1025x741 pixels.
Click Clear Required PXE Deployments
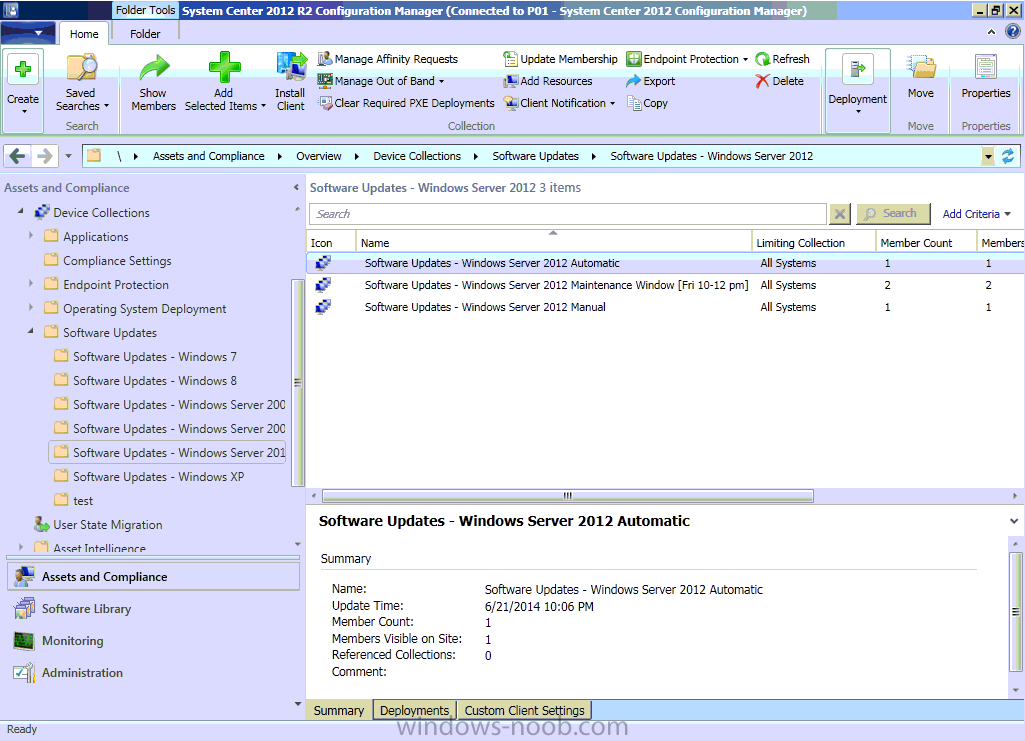click(407, 103)
